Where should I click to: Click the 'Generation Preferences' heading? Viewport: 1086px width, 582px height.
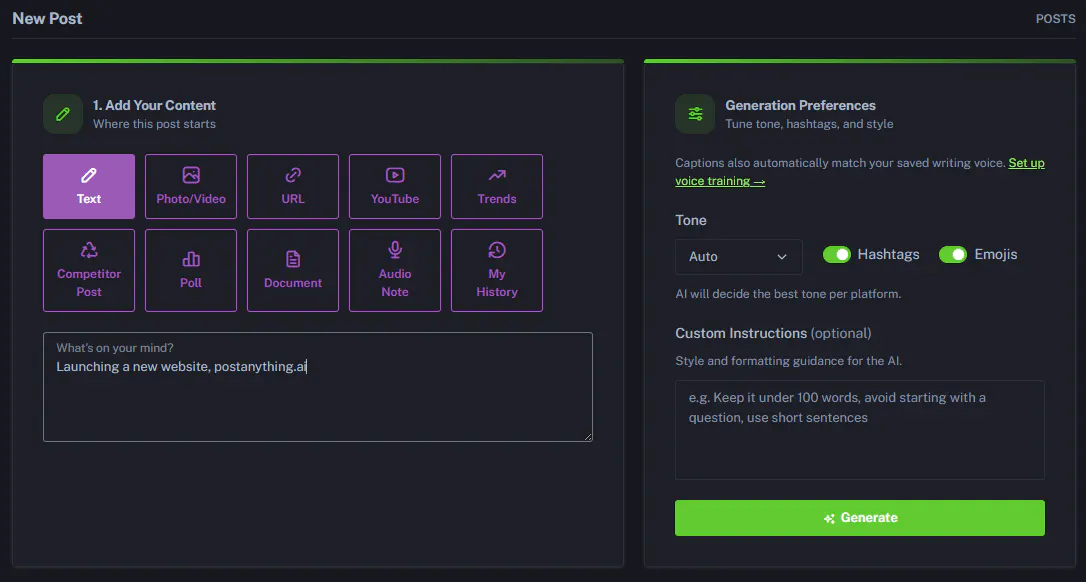[801, 105]
